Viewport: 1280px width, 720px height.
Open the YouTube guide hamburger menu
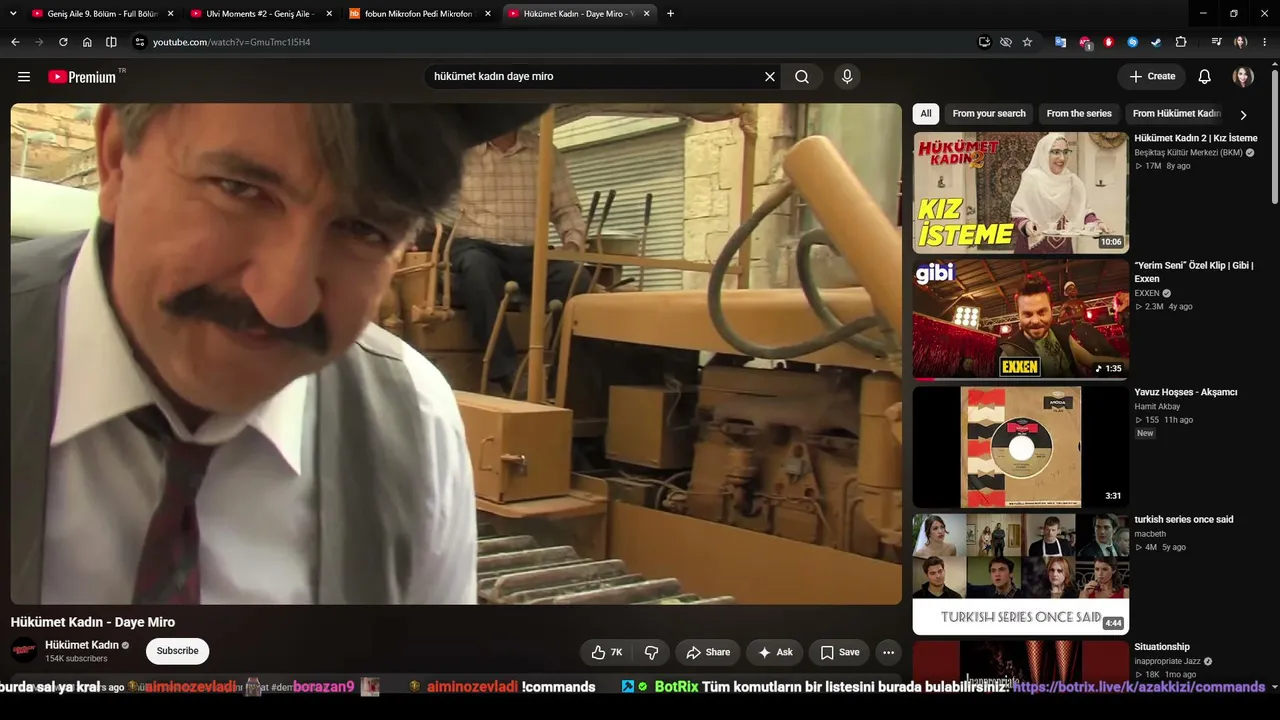click(24, 76)
